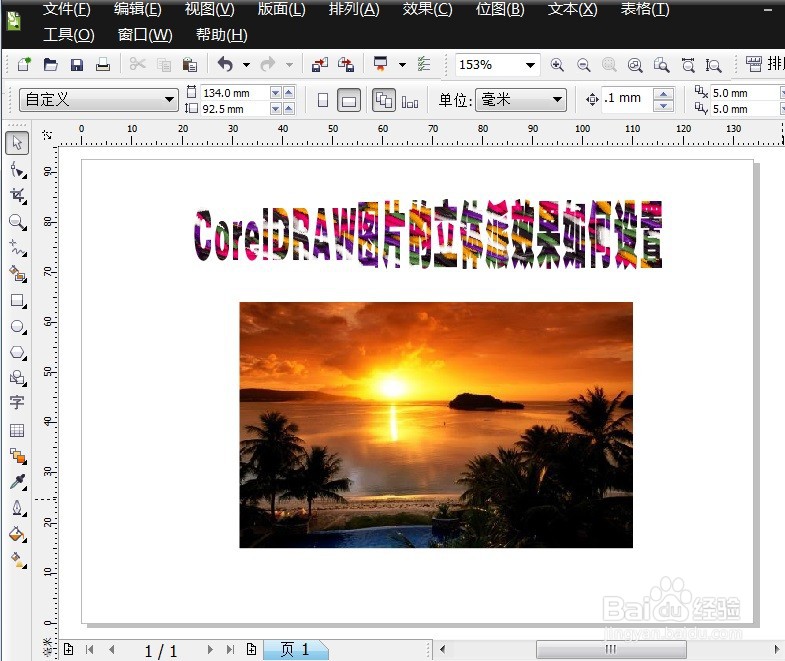Zoom in with magnifier plus icon
The height and width of the screenshot is (661, 785).
tap(557, 65)
